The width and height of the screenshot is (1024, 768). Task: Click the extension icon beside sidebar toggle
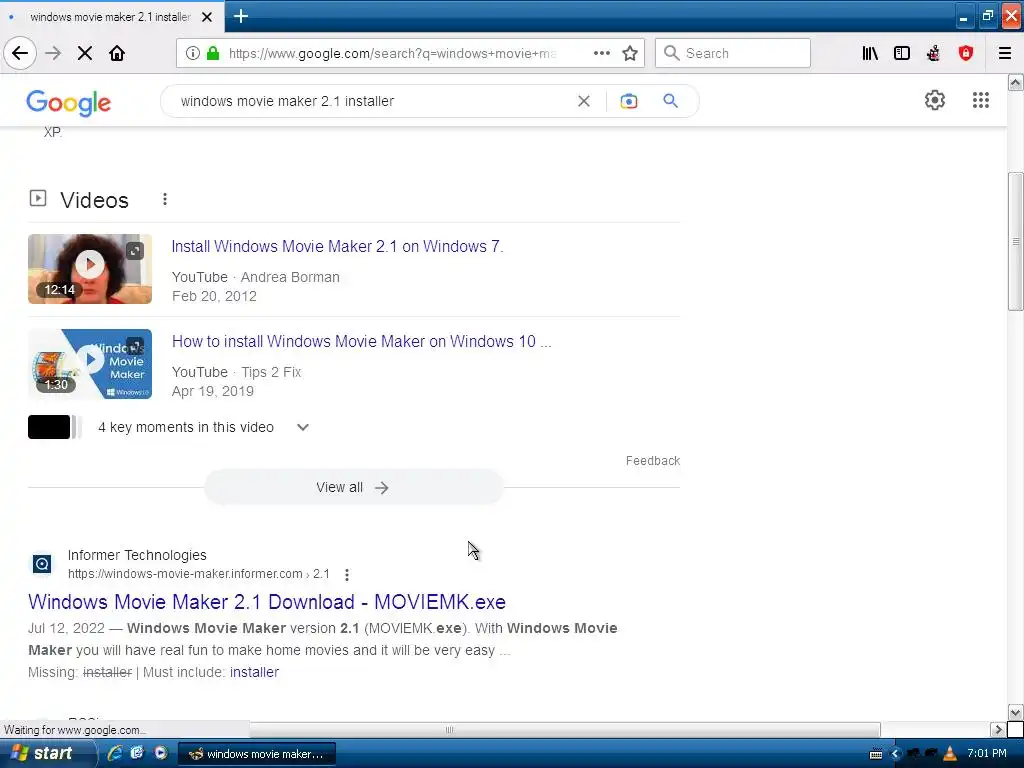point(934,53)
